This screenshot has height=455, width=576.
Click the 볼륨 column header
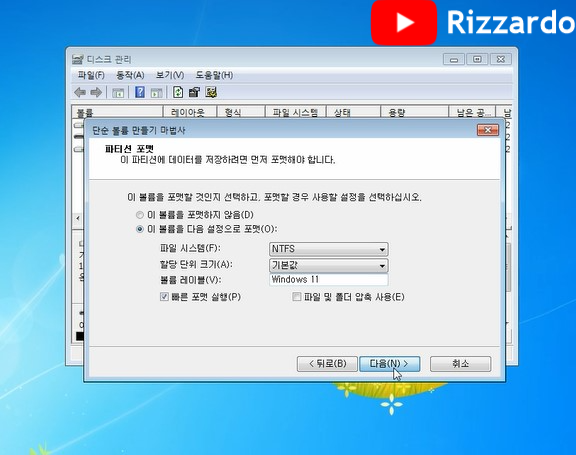[117, 112]
